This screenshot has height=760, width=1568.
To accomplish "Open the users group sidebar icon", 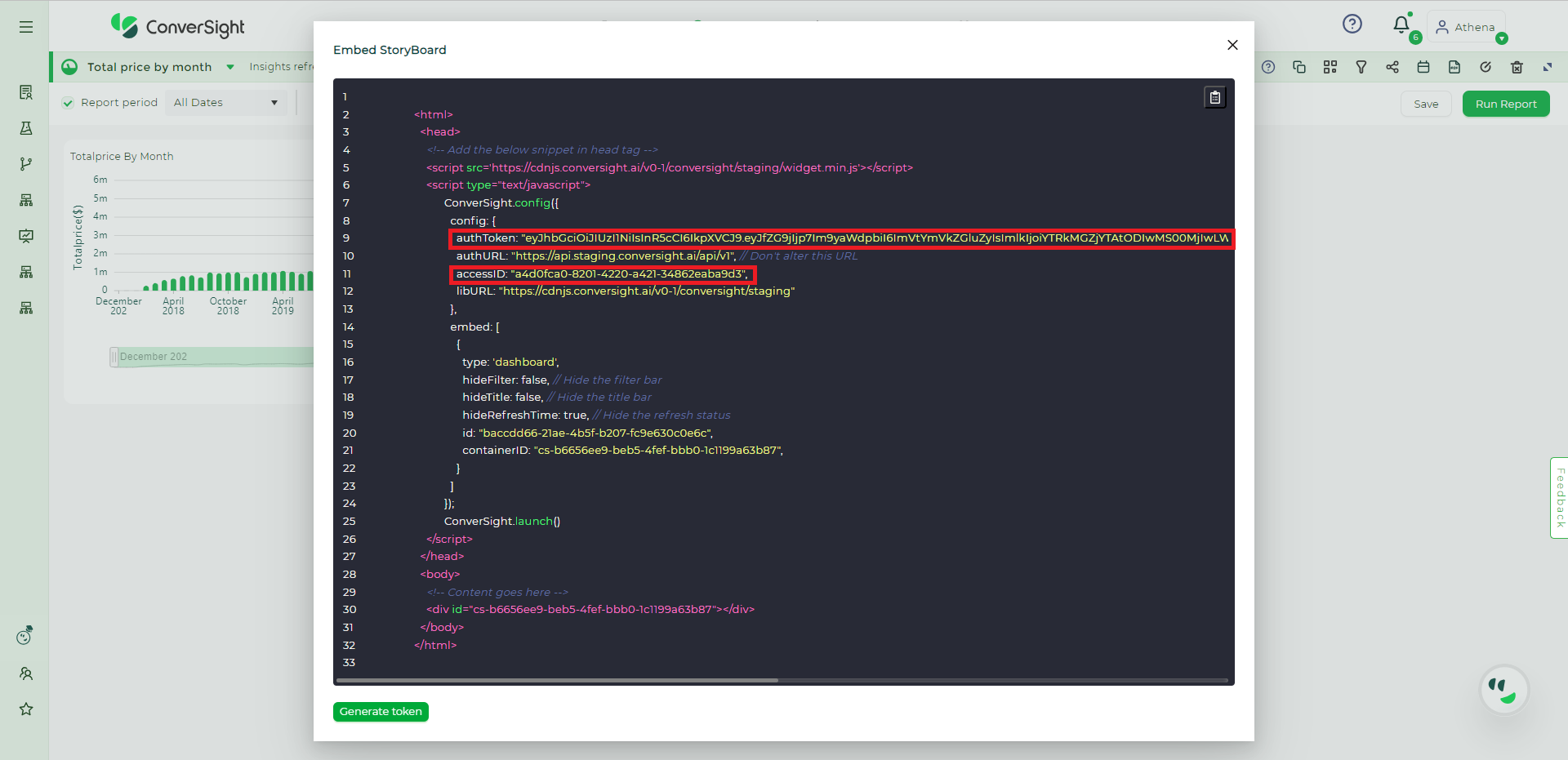I will click(x=26, y=673).
